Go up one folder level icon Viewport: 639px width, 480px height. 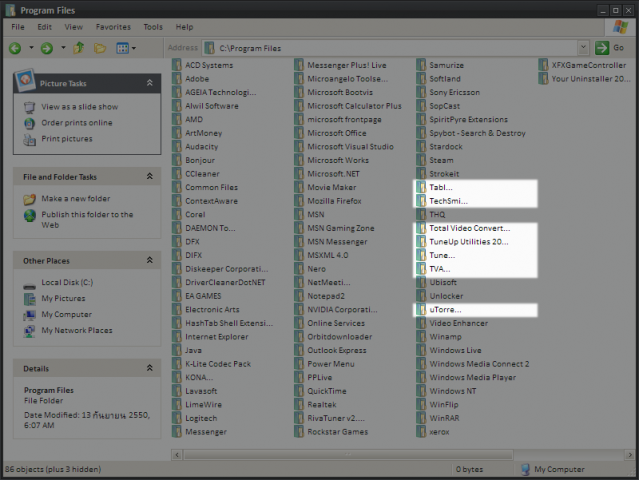(x=79, y=48)
